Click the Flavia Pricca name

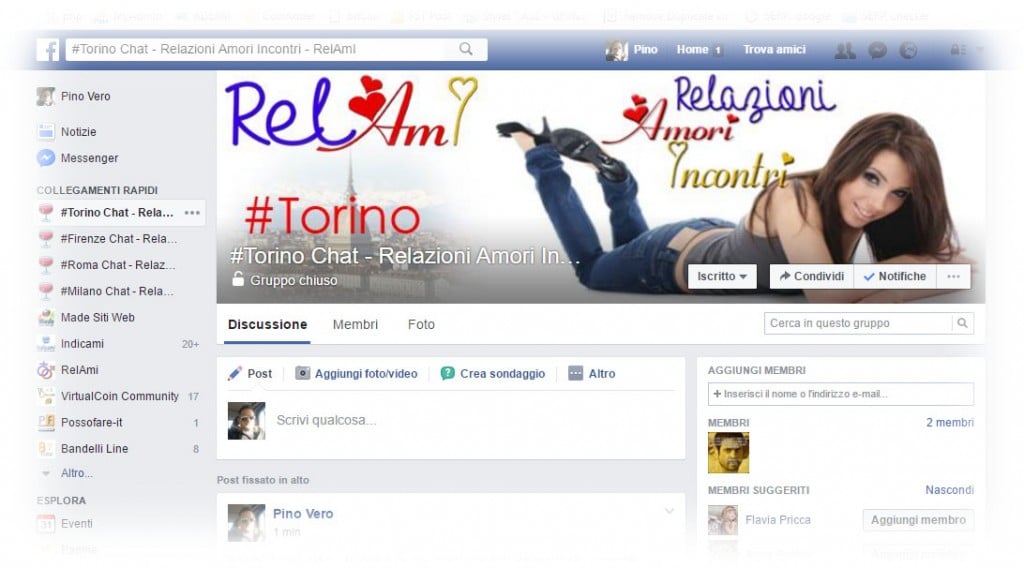778,520
